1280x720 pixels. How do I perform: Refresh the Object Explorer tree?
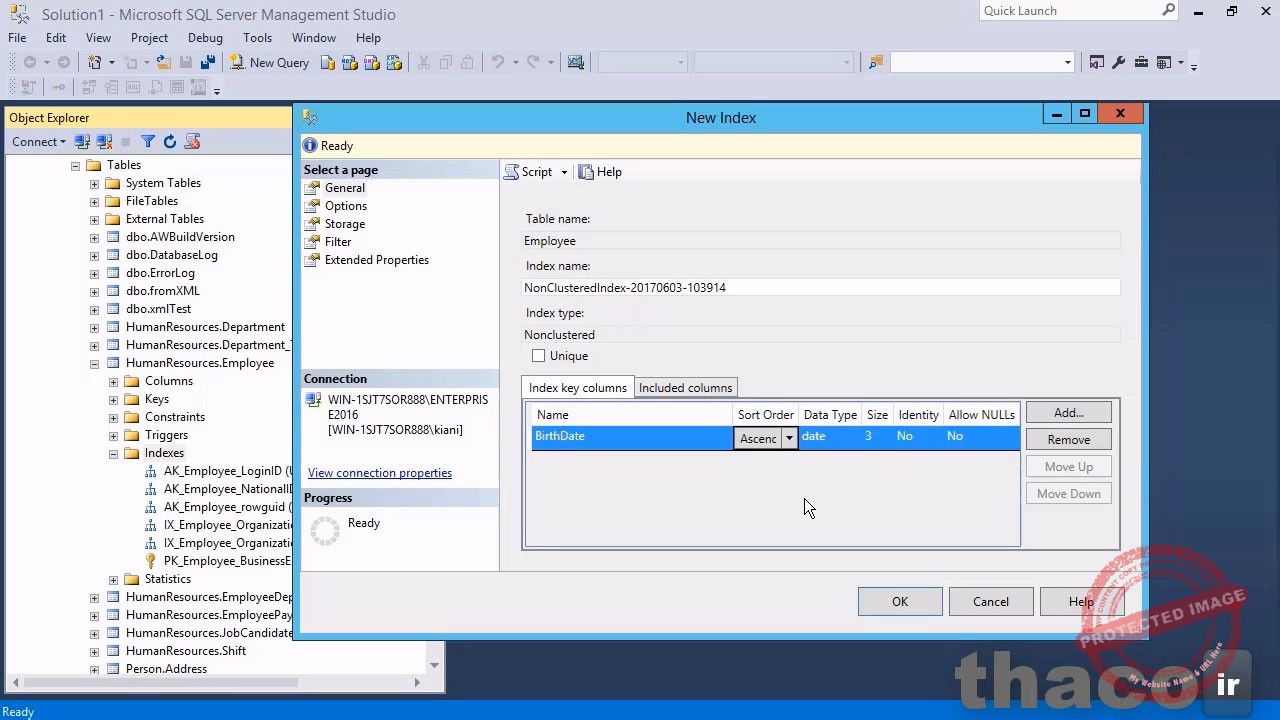(x=170, y=142)
